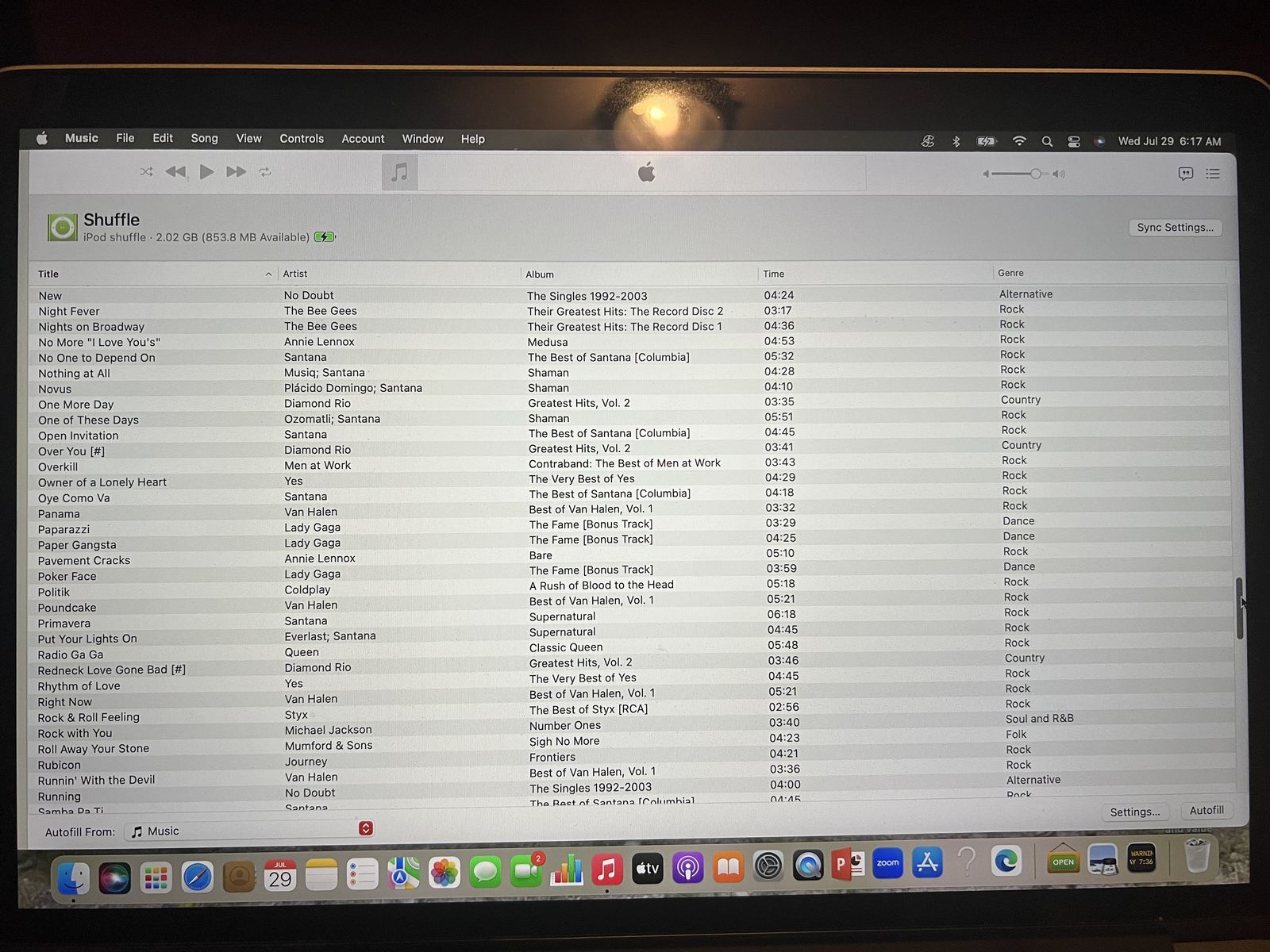Play the selected track
Viewport: 1270px width, 952px height.
tap(206, 171)
